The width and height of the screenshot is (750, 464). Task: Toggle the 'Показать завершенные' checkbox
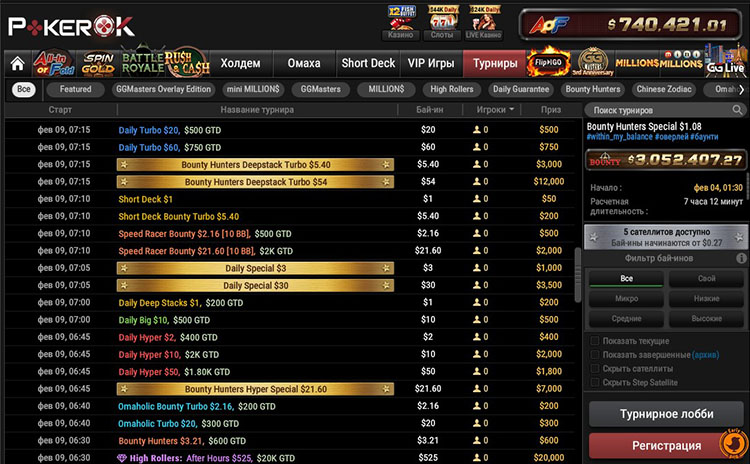coord(595,355)
